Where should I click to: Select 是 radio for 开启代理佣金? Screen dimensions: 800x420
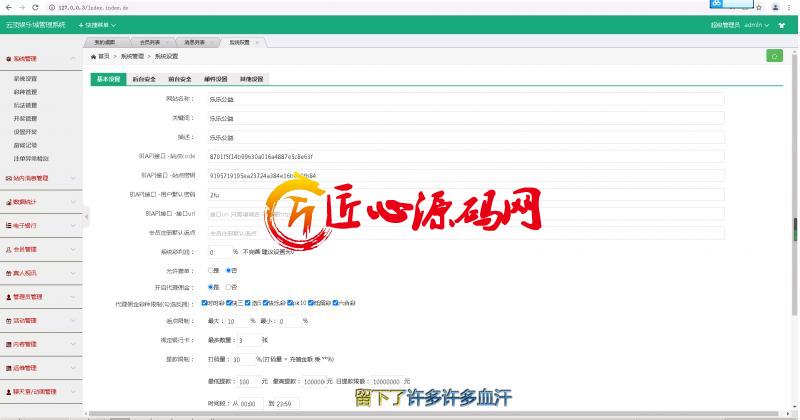[x=210, y=287]
